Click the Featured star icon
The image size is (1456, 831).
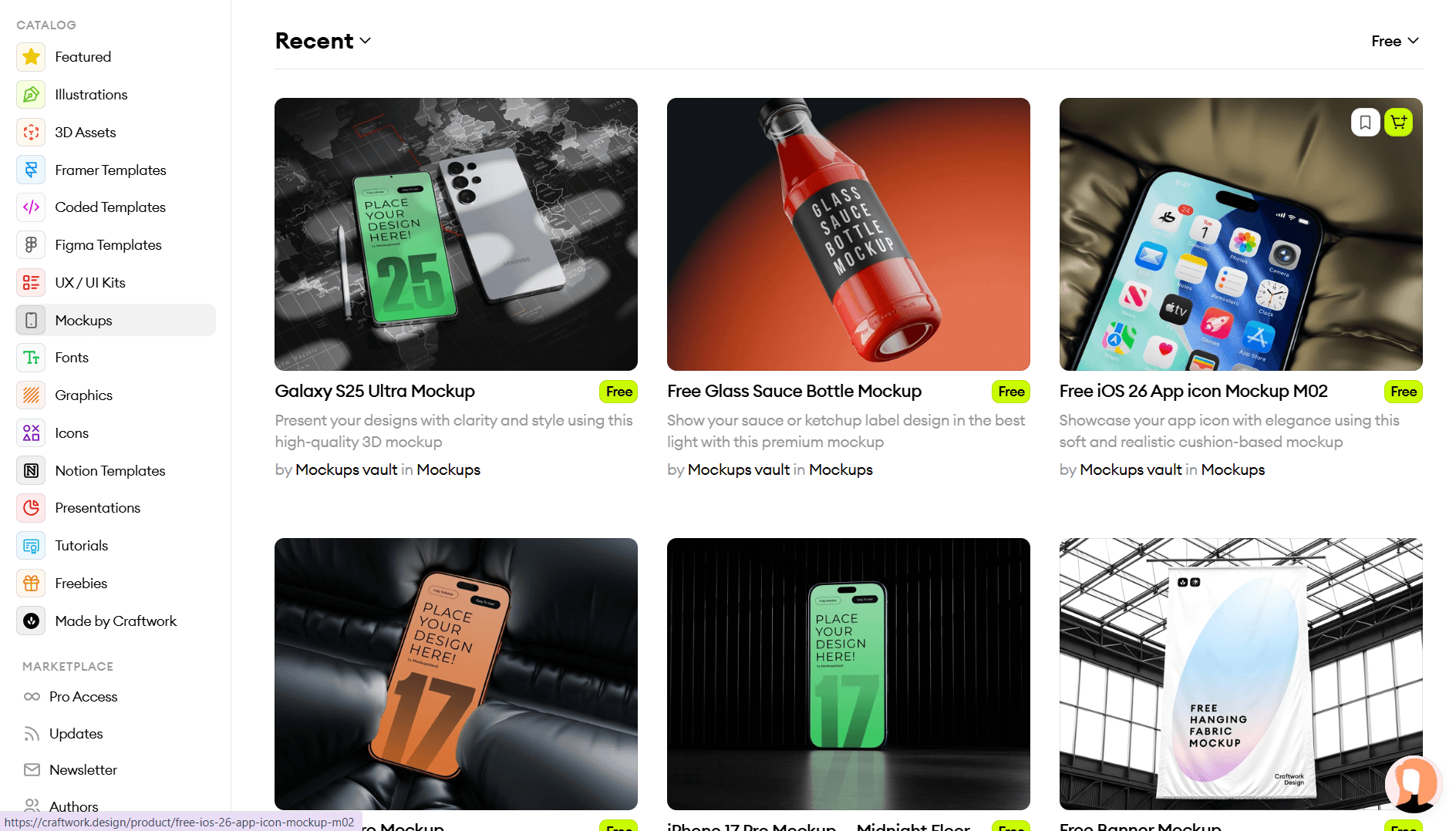click(31, 57)
